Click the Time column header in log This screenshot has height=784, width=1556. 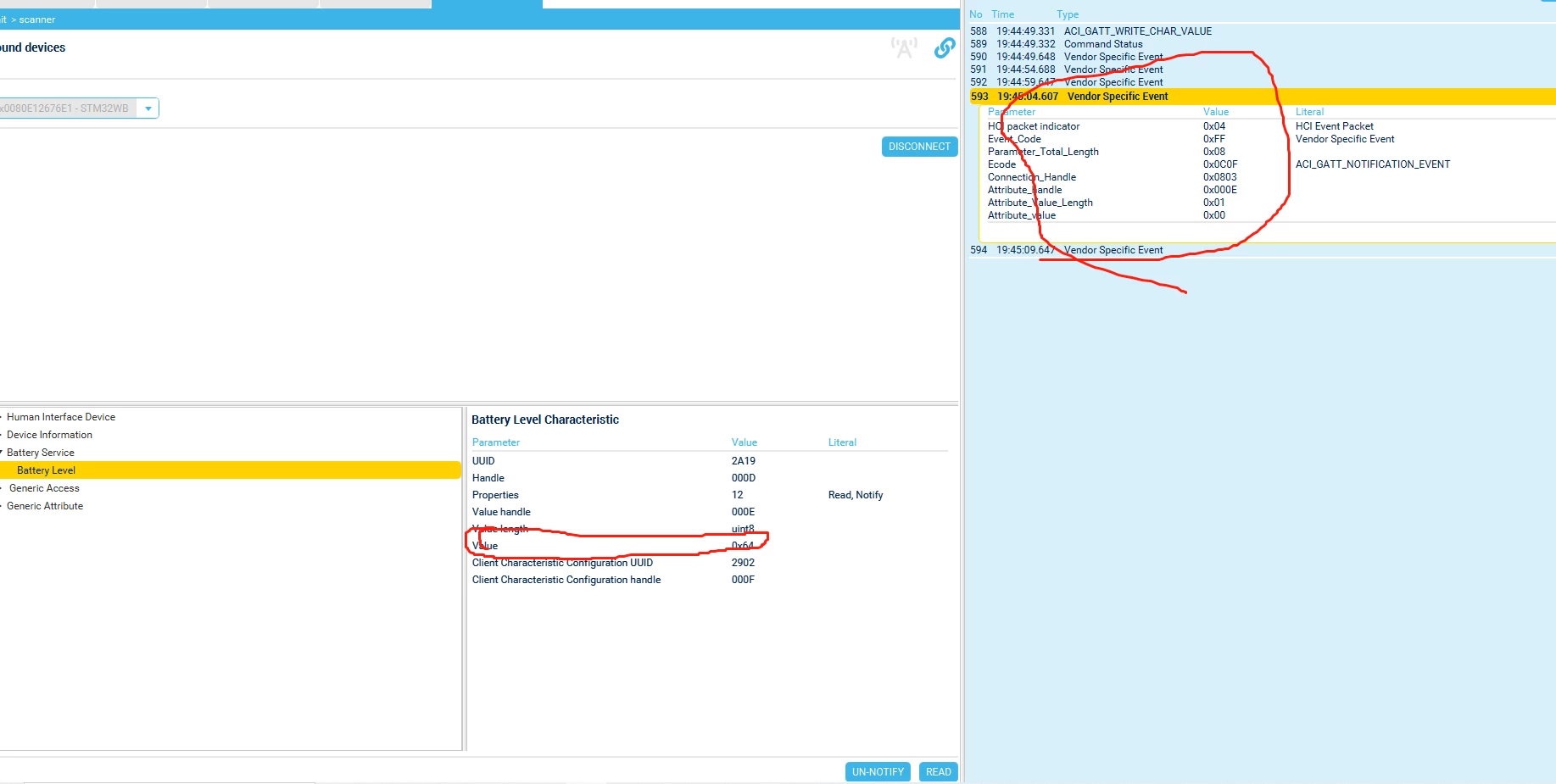pyautogui.click(x=1002, y=14)
